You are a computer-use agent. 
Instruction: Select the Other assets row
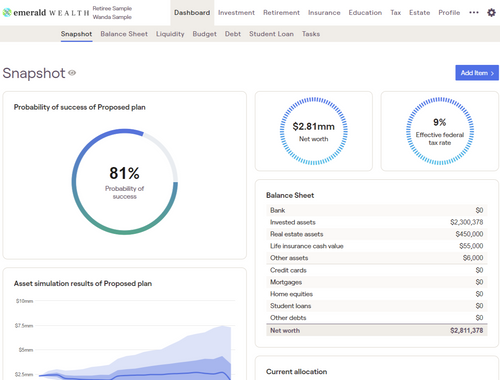point(377,258)
